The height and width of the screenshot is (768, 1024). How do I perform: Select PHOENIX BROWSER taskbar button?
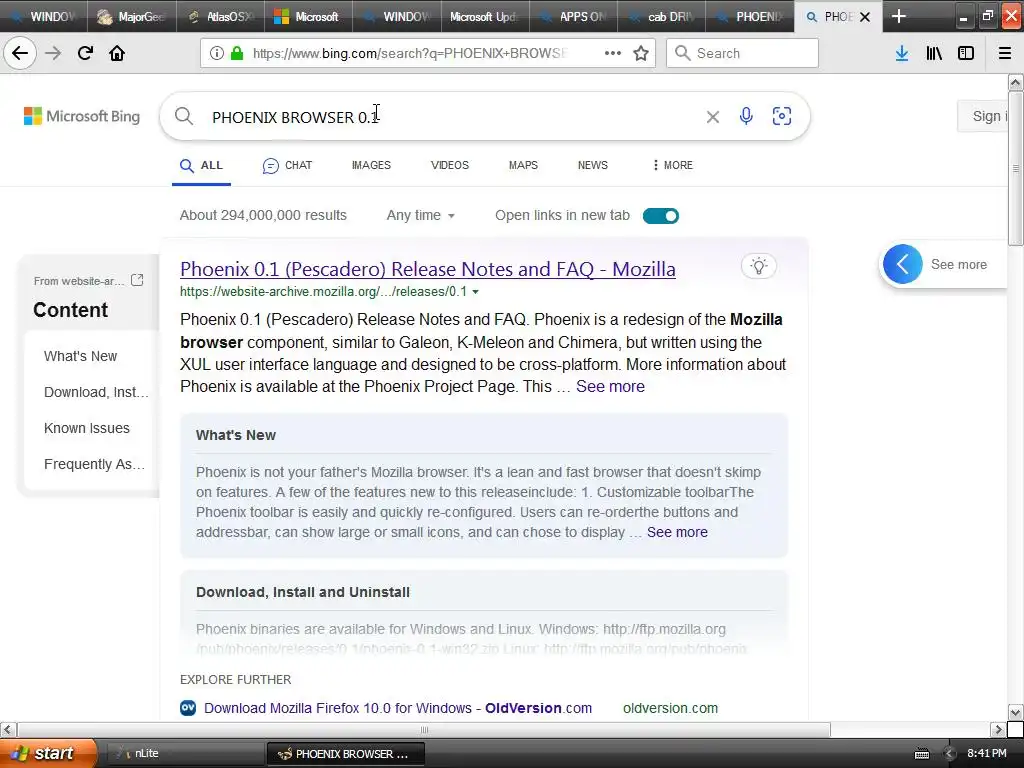click(x=346, y=754)
